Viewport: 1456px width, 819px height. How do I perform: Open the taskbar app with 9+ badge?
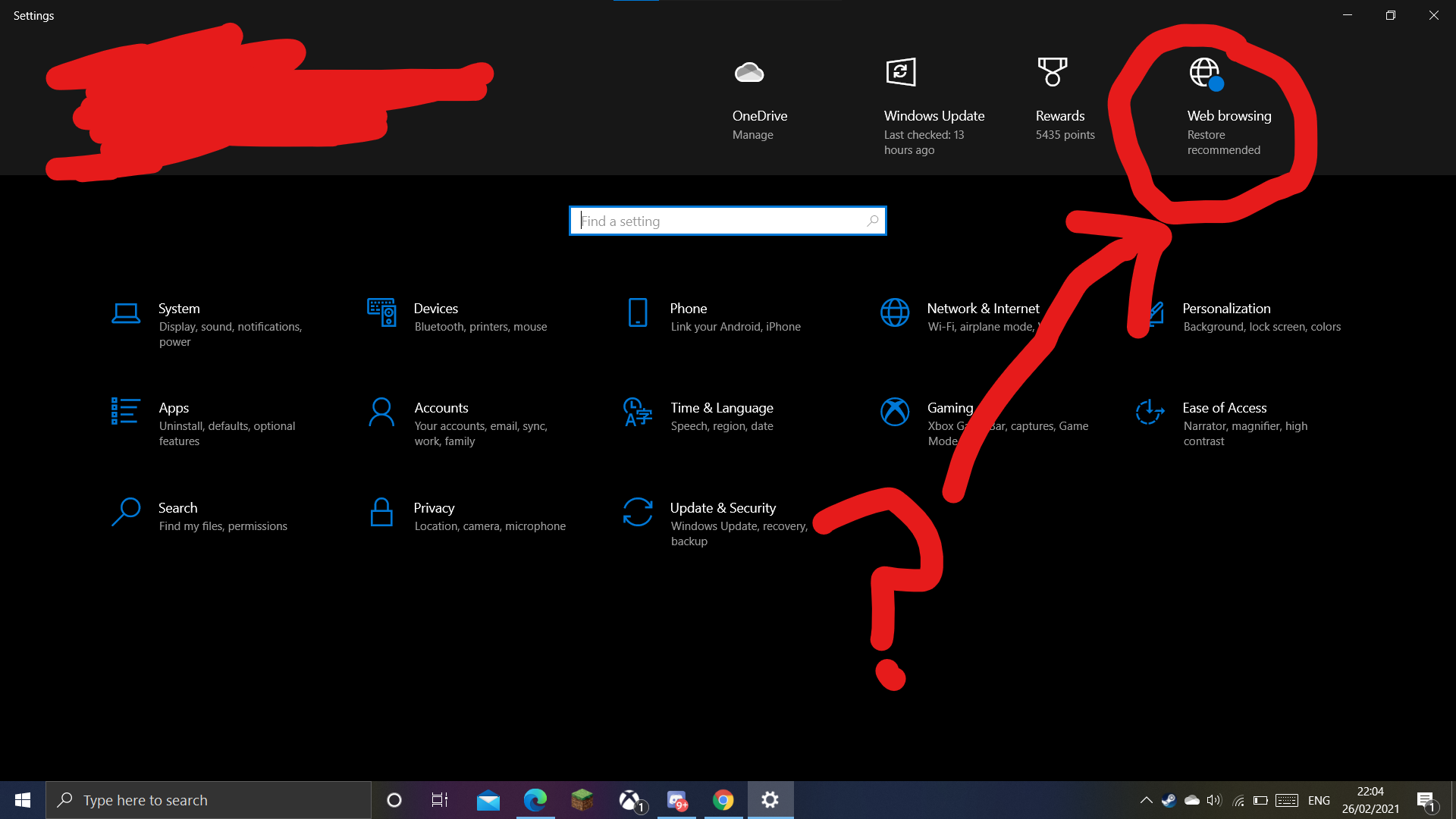(x=677, y=800)
